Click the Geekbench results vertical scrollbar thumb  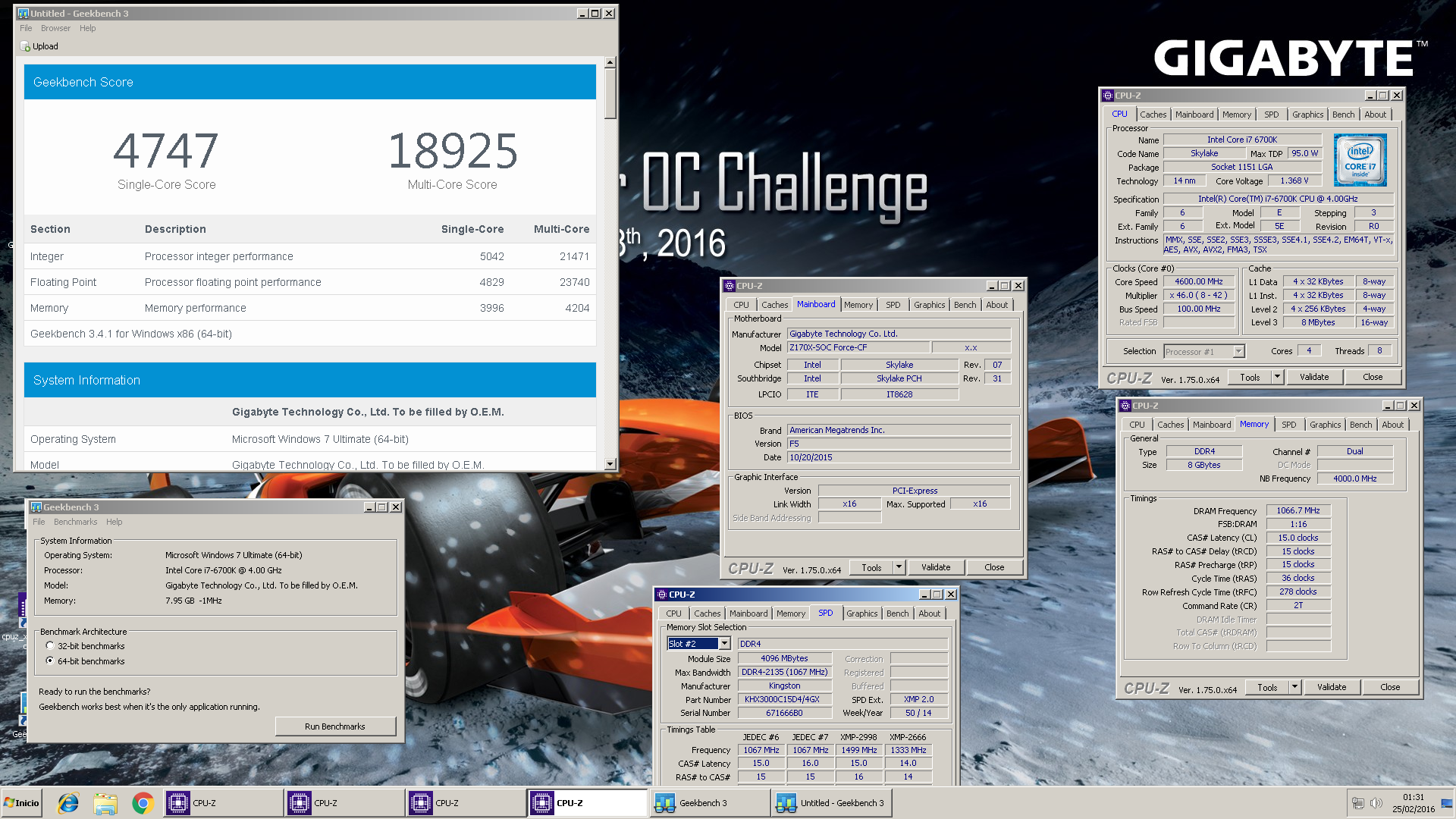click(610, 93)
